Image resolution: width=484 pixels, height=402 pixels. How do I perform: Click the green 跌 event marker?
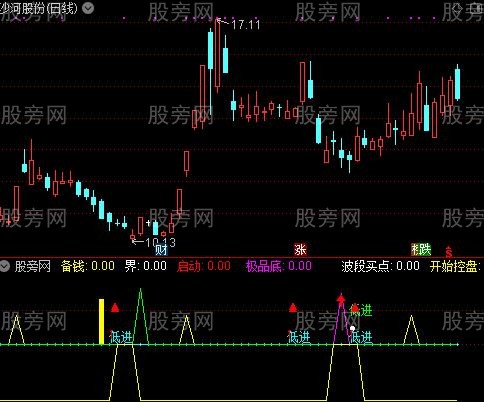click(x=425, y=249)
